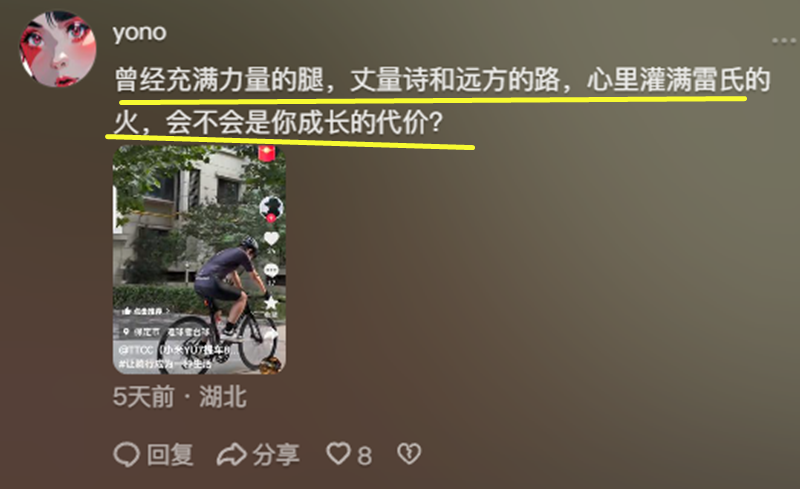Click the location pin tag in the thumbnail

coord(165,332)
